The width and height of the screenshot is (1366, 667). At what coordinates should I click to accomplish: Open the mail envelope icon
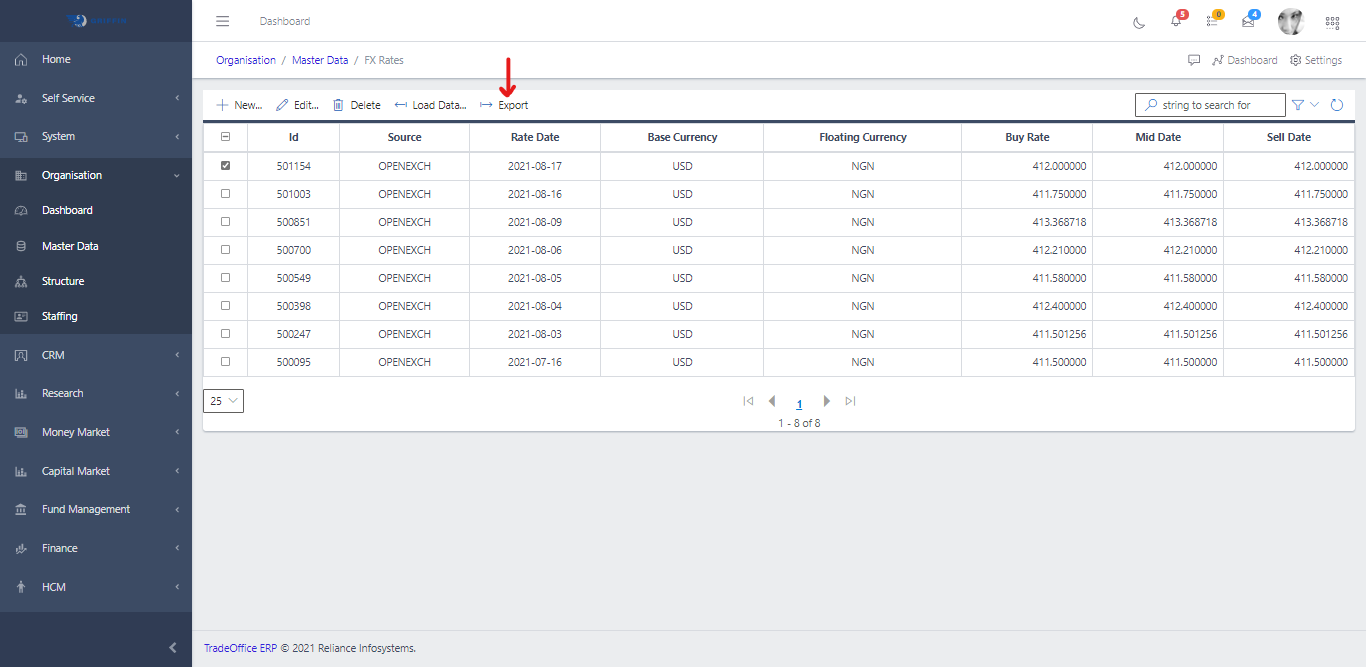(1248, 21)
